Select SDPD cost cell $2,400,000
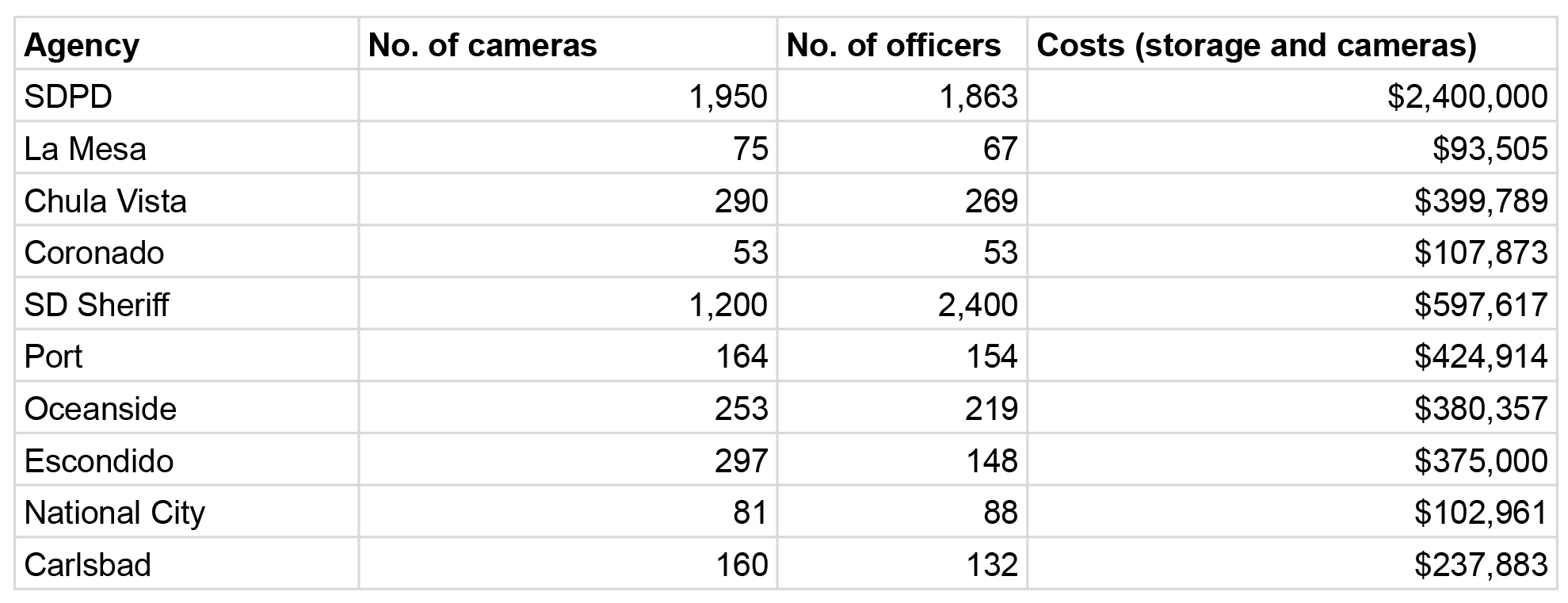This screenshot has height=603, width=1568. (x=1292, y=96)
